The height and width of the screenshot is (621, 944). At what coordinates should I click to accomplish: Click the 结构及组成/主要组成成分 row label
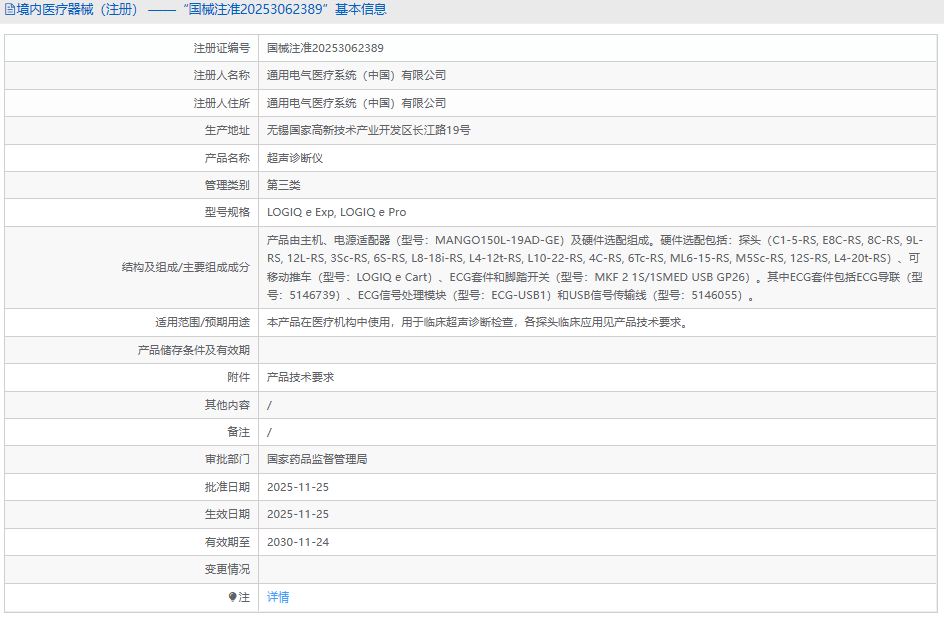(185, 268)
